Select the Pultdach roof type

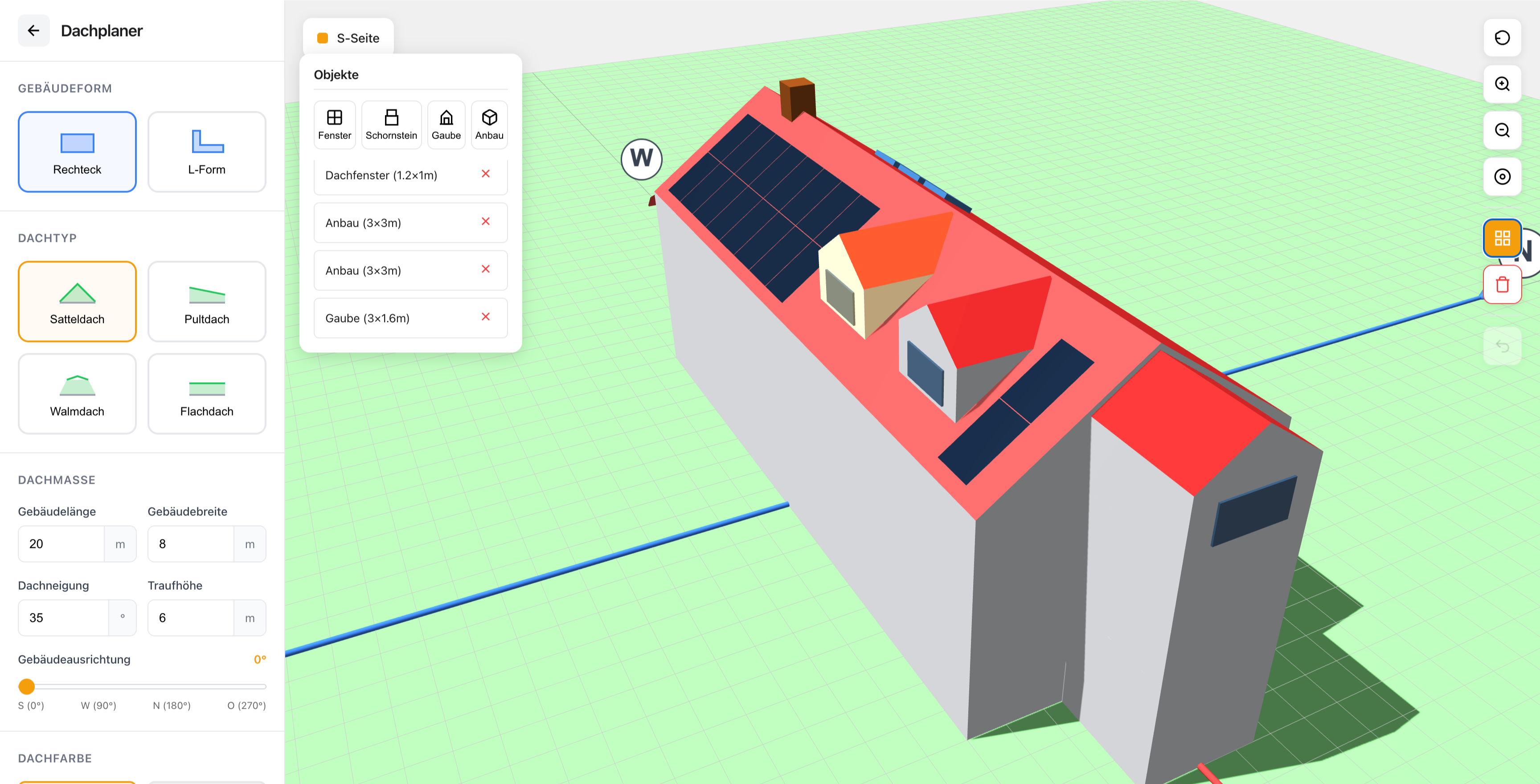click(x=206, y=302)
